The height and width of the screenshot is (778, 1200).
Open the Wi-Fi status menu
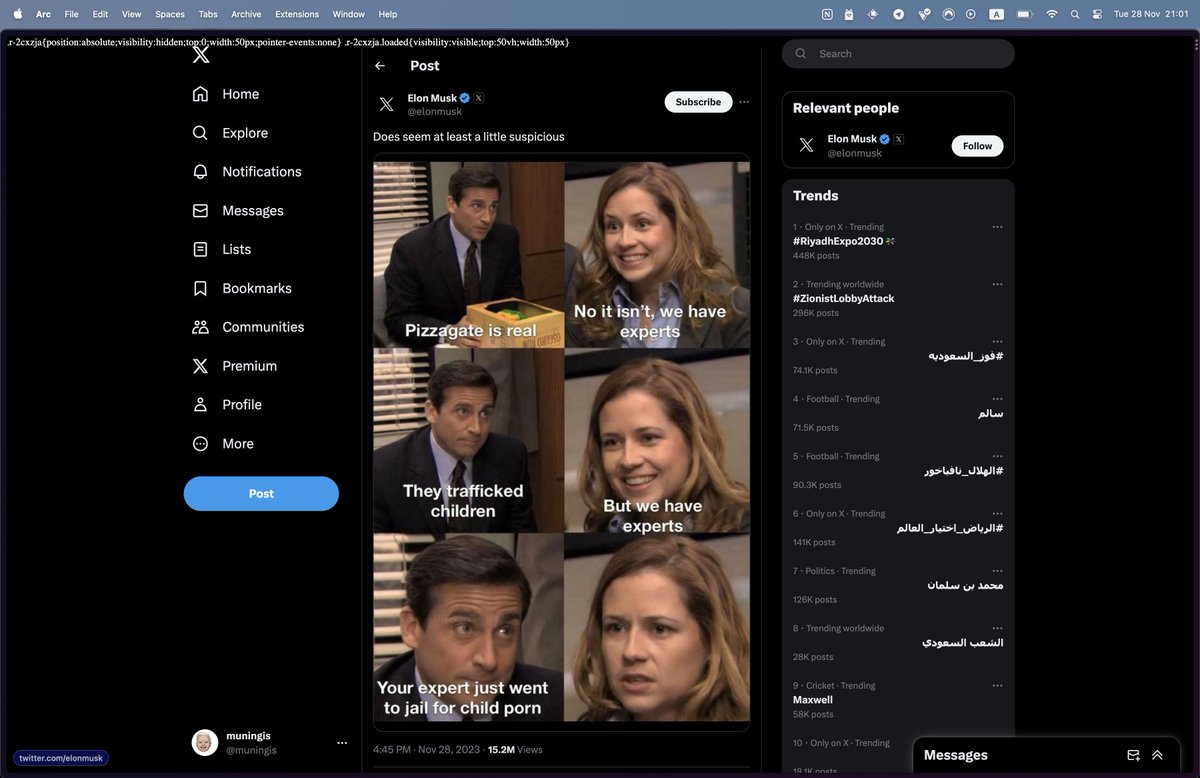(1052, 14)
